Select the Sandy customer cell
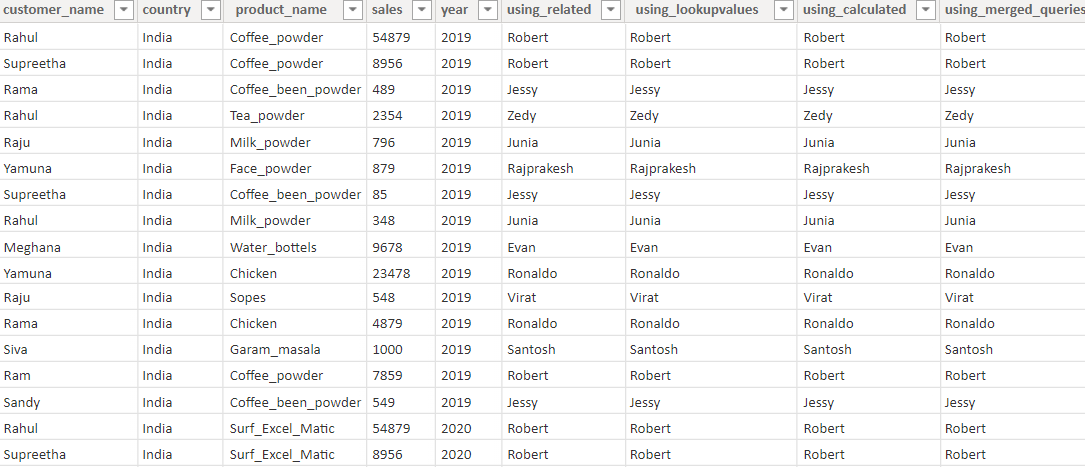Screen dimensions: 1085x467 coord(22,402)
